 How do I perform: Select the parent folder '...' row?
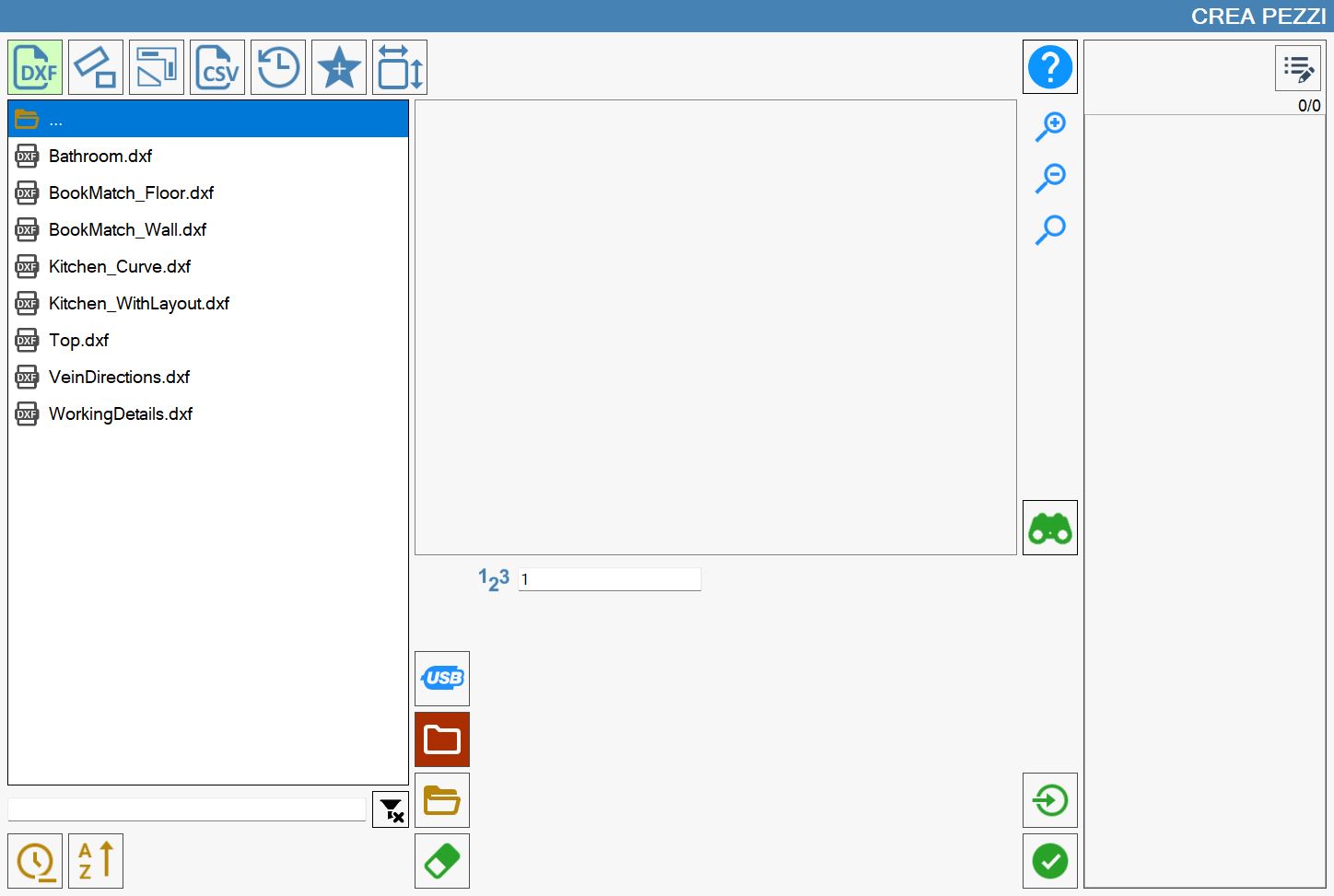pos(208,119)
